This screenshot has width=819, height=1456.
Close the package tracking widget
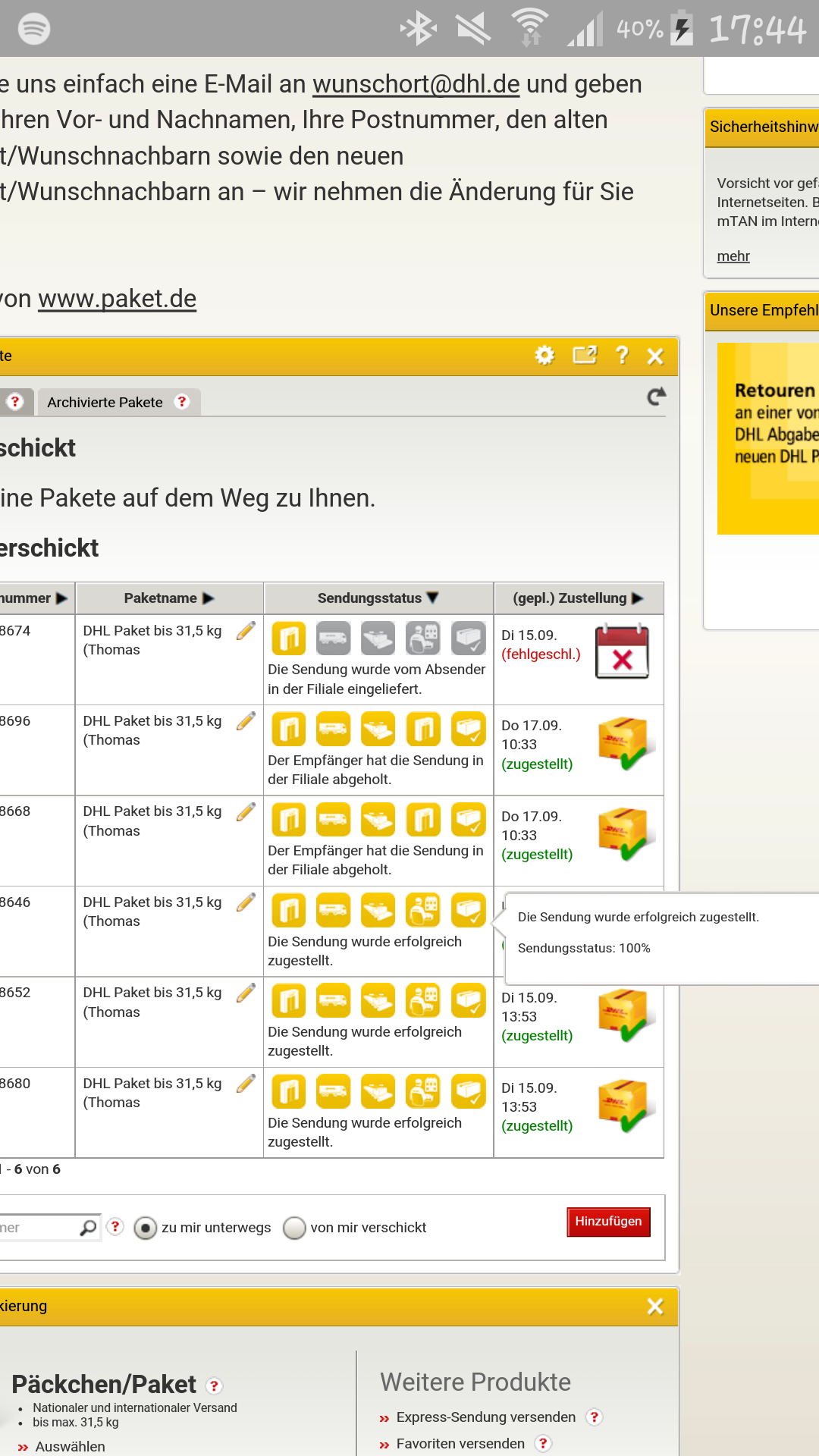tap(656, 356)
